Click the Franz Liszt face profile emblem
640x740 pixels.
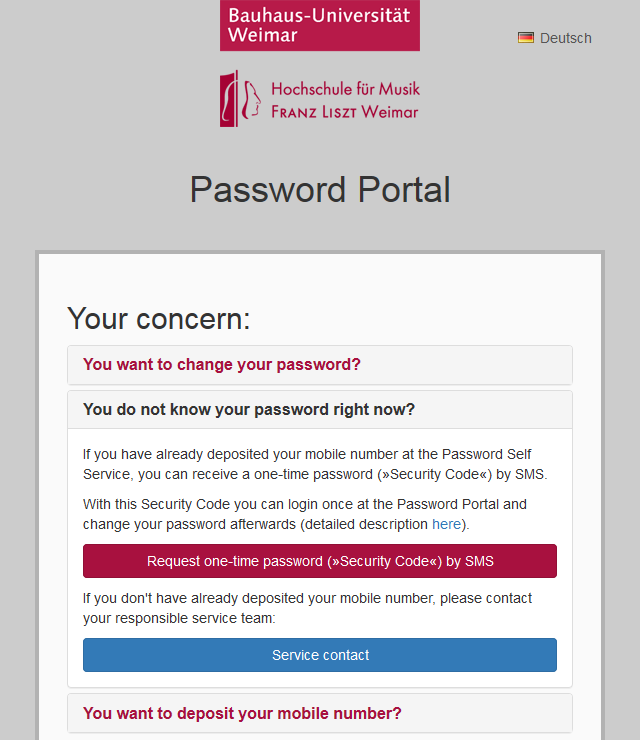tap(241, 98)
